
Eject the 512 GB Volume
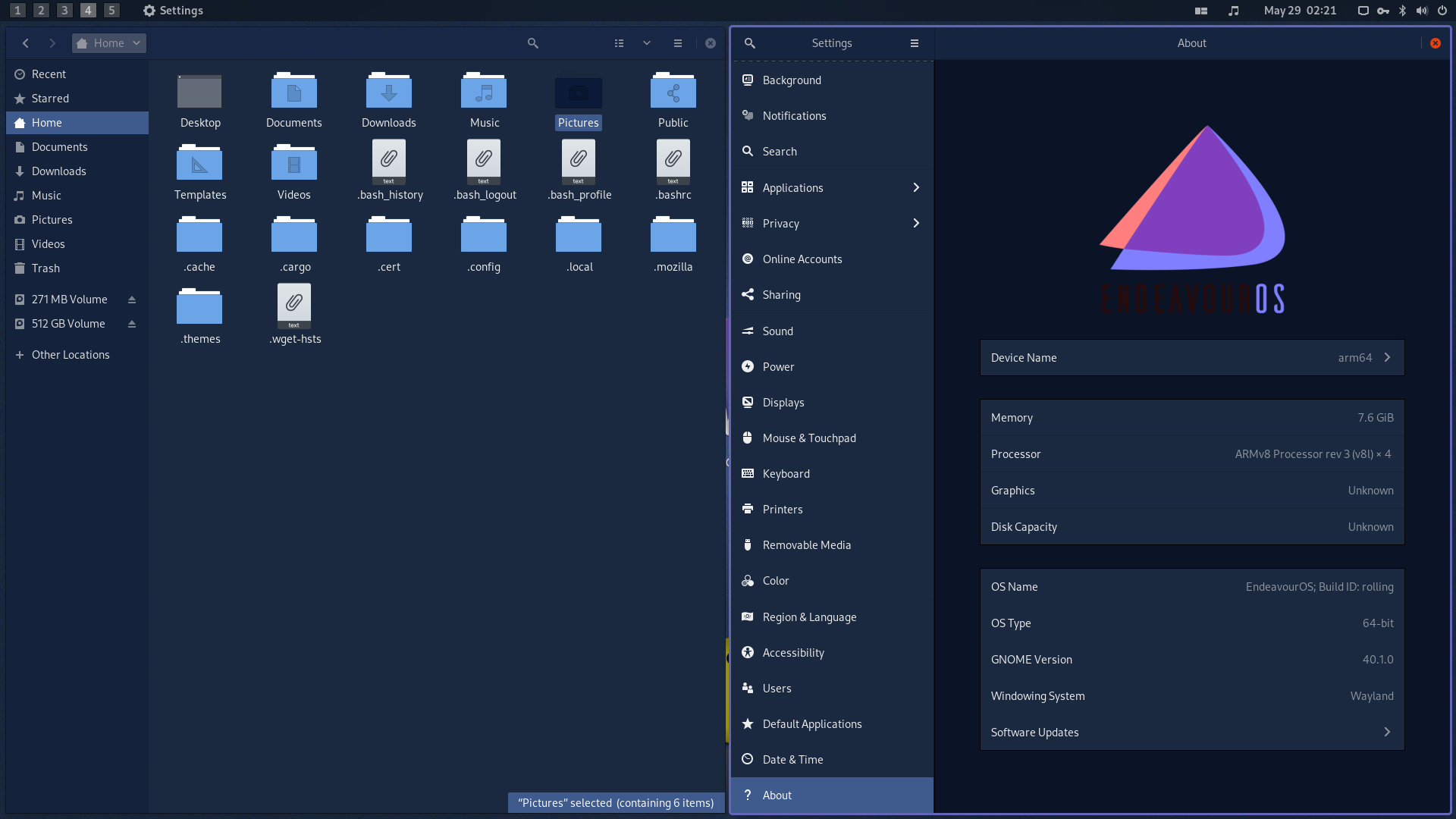click(x=132, y=324)
